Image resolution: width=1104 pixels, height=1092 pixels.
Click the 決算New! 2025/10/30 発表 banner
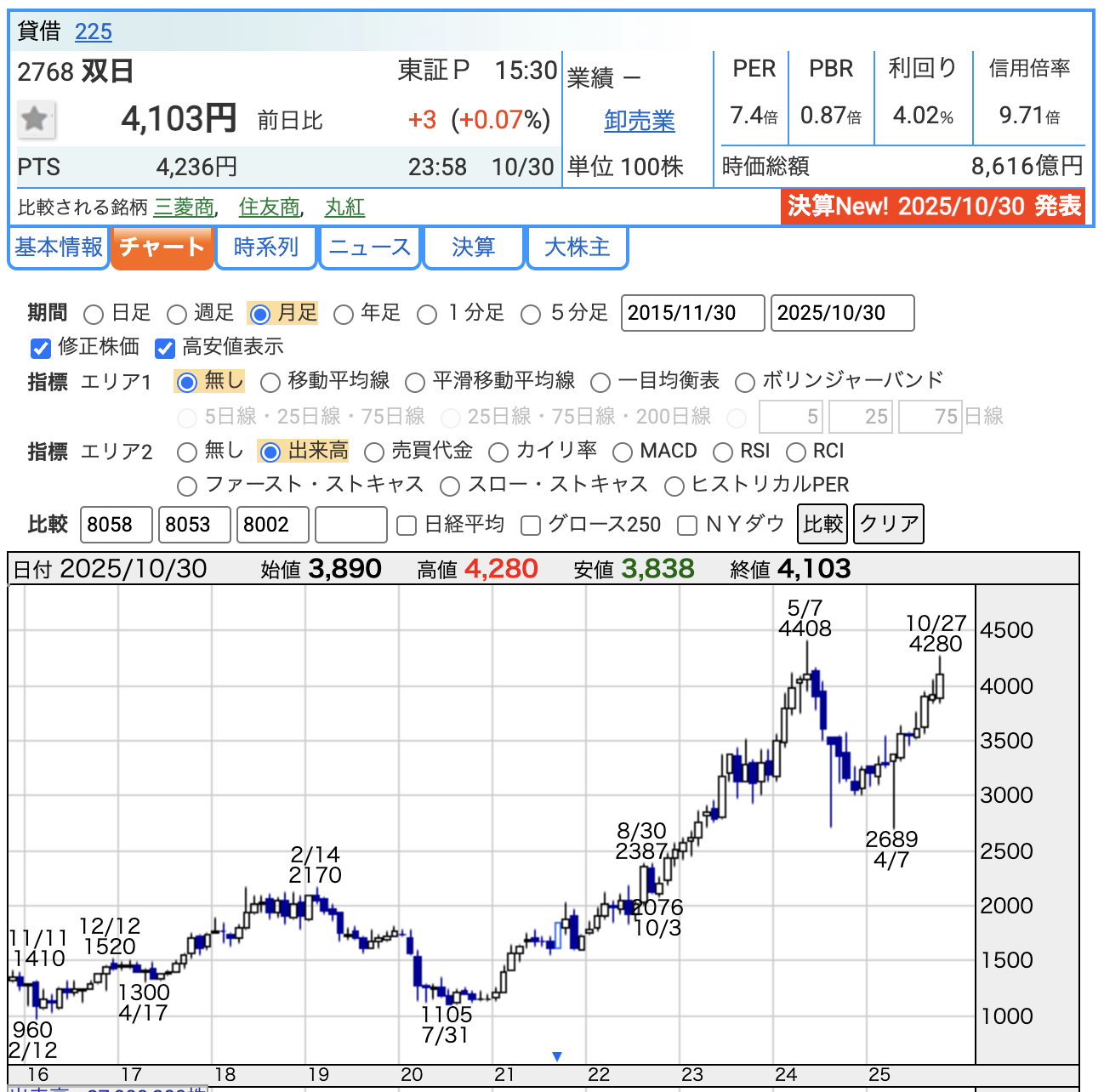[x=933, y=207]
